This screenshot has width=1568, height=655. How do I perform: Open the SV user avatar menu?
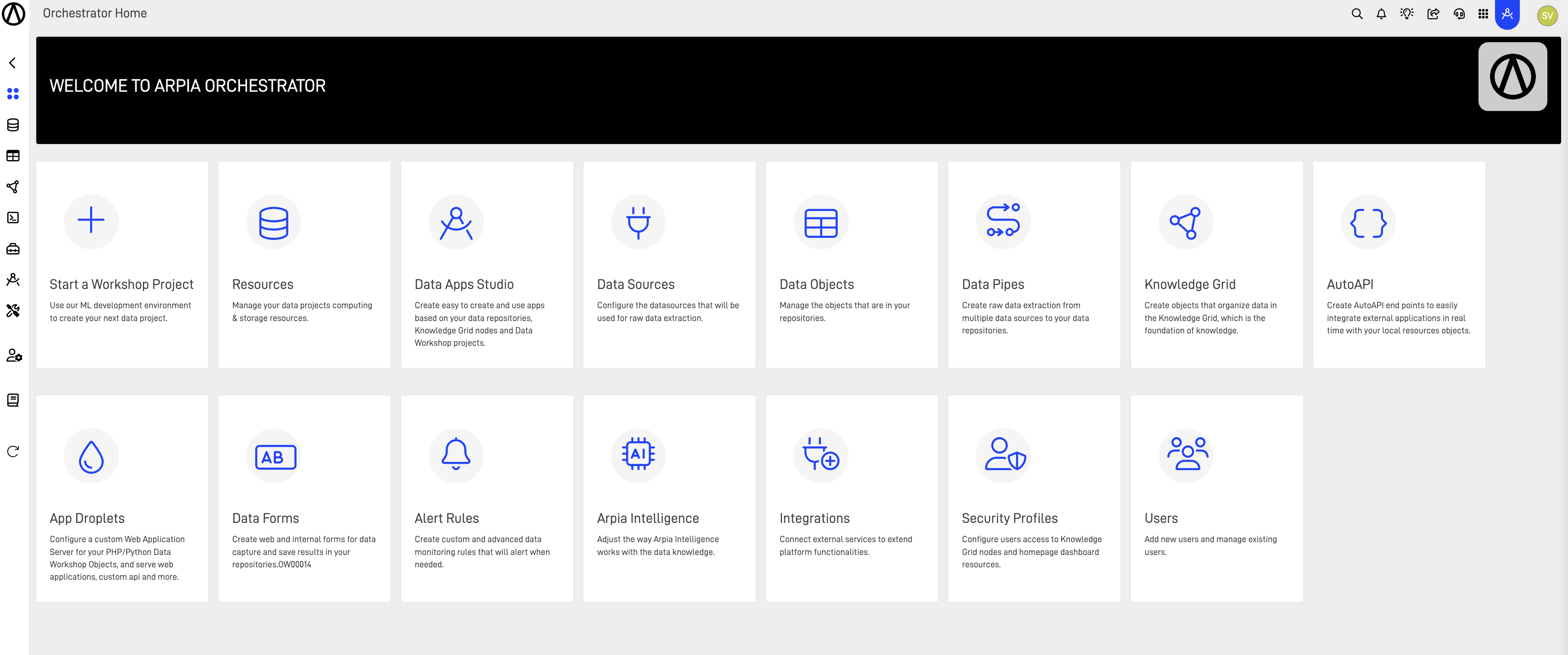1547,15
